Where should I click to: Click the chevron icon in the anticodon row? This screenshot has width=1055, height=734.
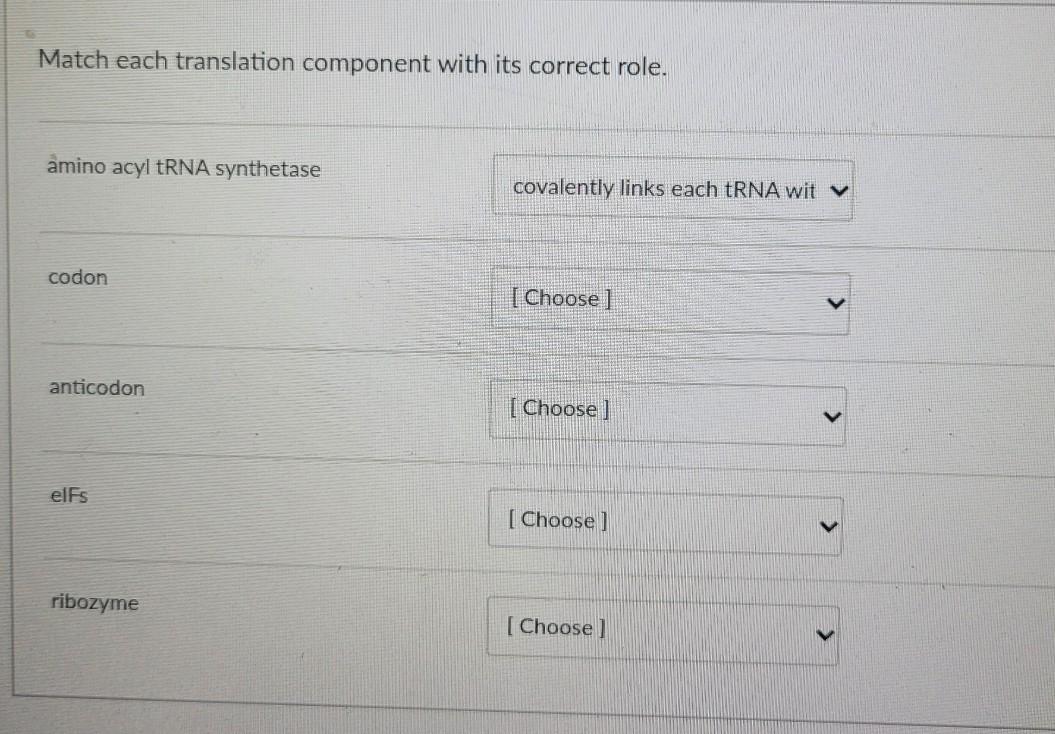coord(831,414)
